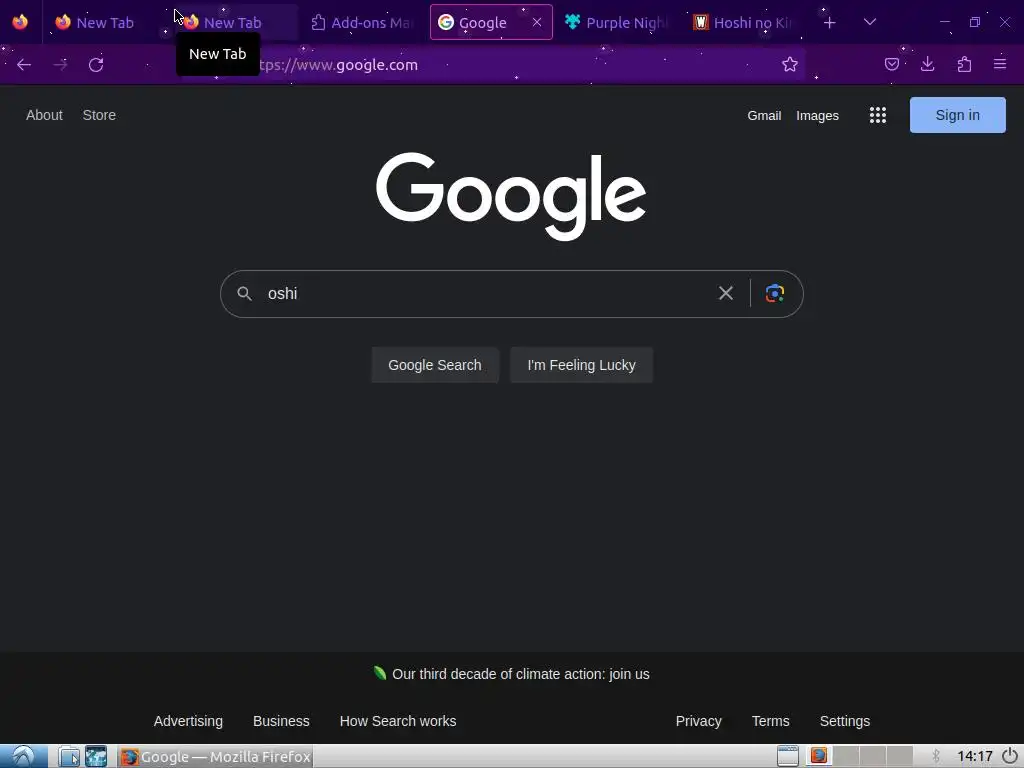This screenshot has height=768, width=1024.
Task: Open the Advertising footer link
Action: point(188,721)
